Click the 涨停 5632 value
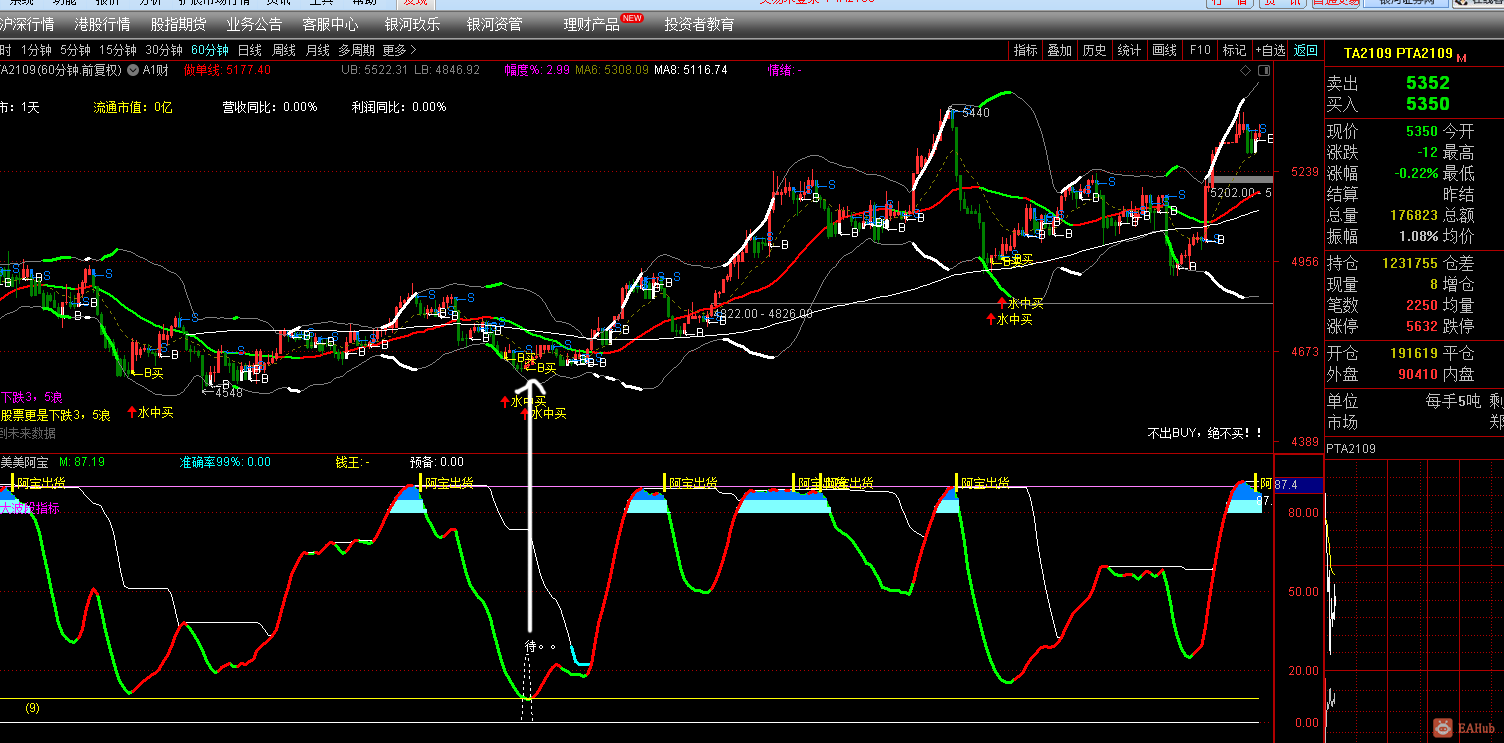Viewport: 1504px width, 743px height. click(1421, 326)
